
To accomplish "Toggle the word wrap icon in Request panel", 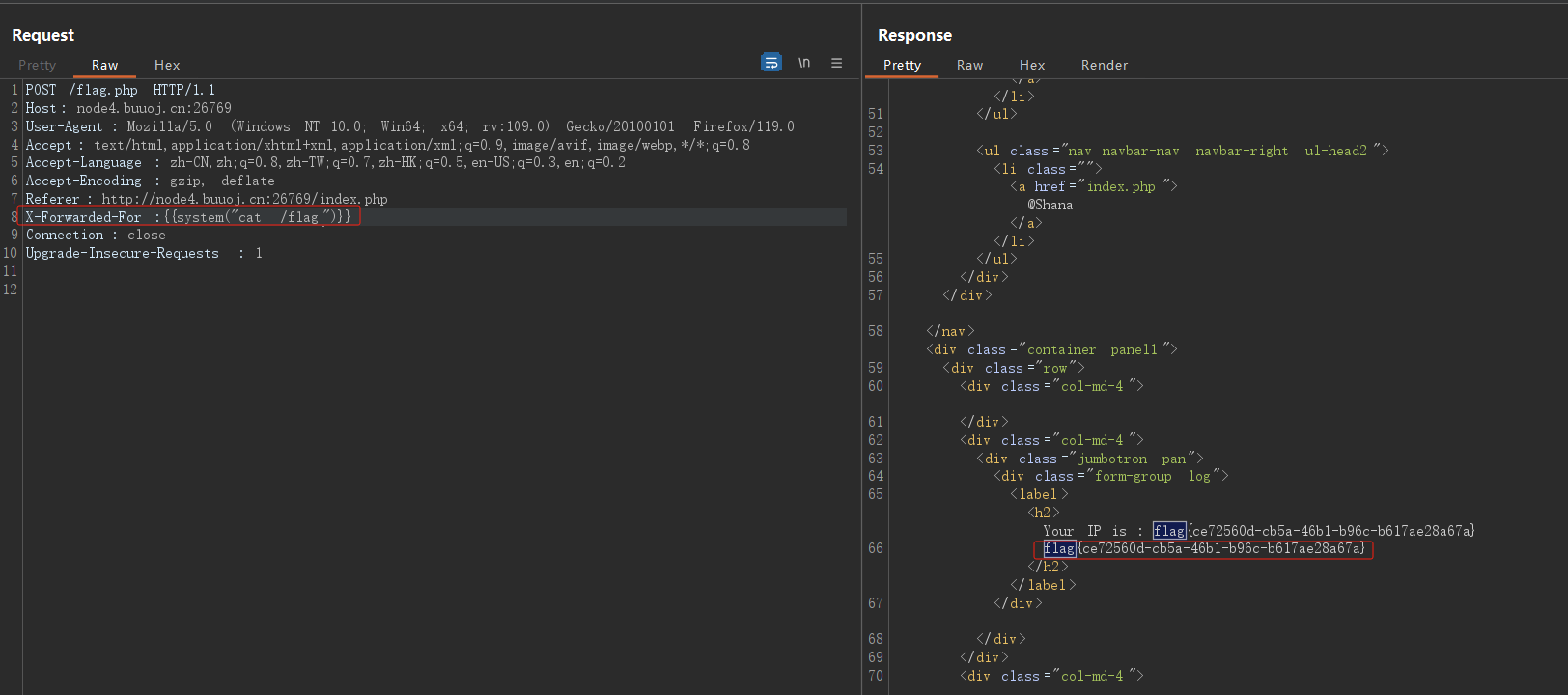I will click(770, 63).
